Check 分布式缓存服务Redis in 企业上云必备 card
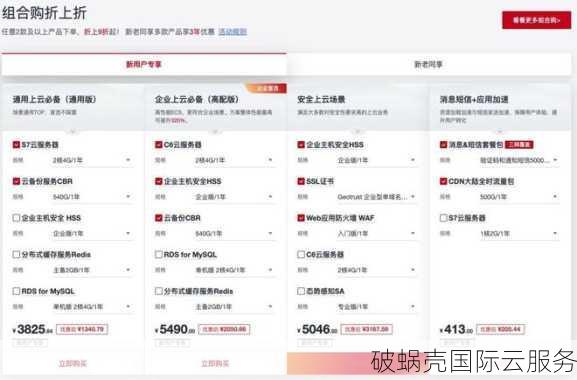This screenshot has height=380, width=577. pos(159,291)
